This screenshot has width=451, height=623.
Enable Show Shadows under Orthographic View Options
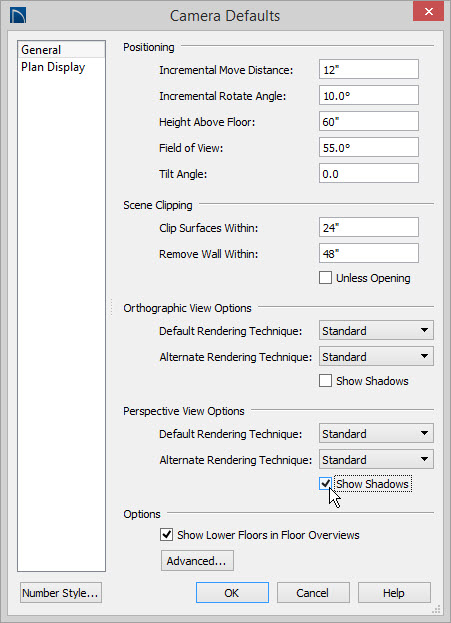325,381
